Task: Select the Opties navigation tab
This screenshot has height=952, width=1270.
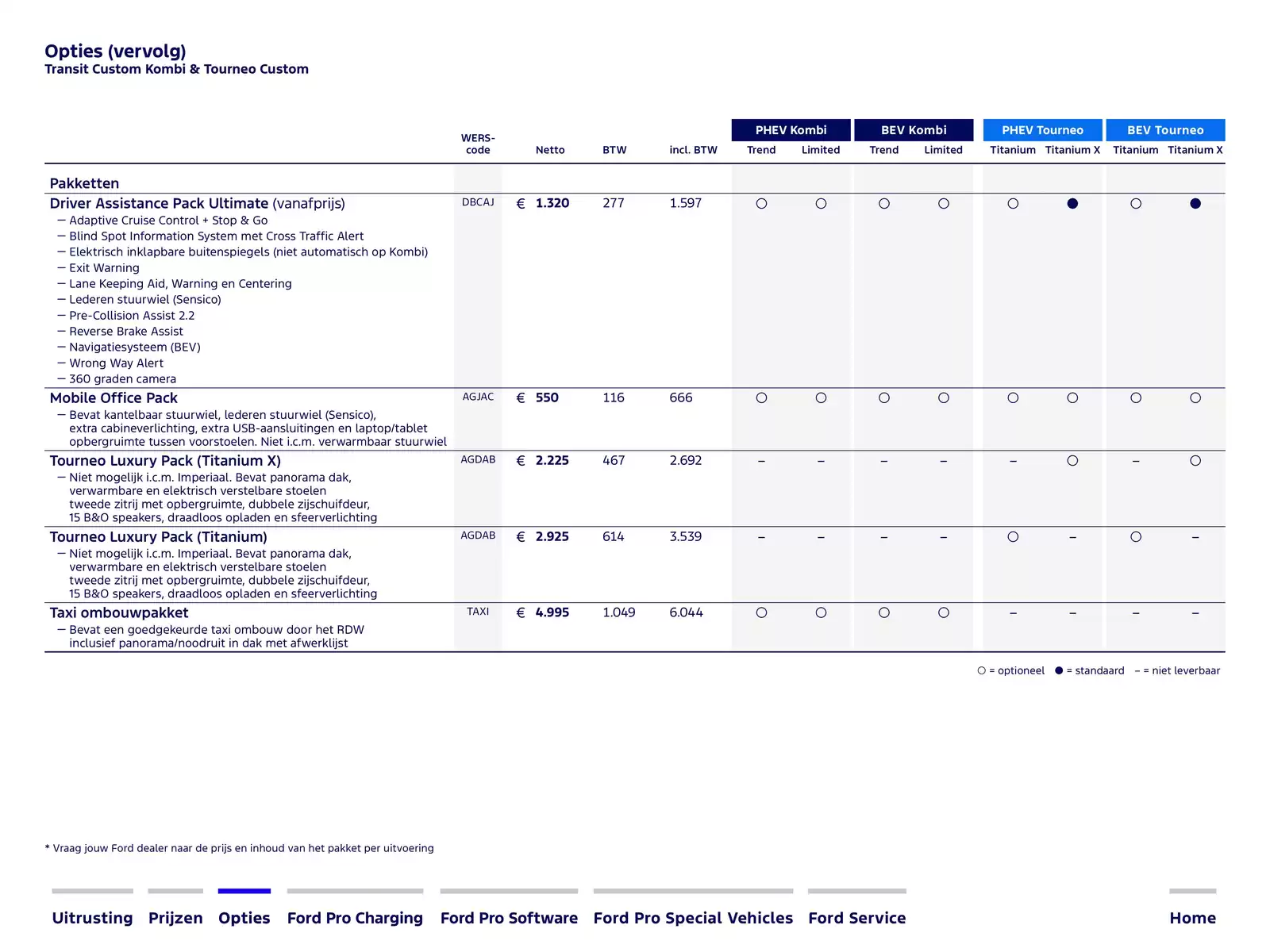Action: (244, 917)
